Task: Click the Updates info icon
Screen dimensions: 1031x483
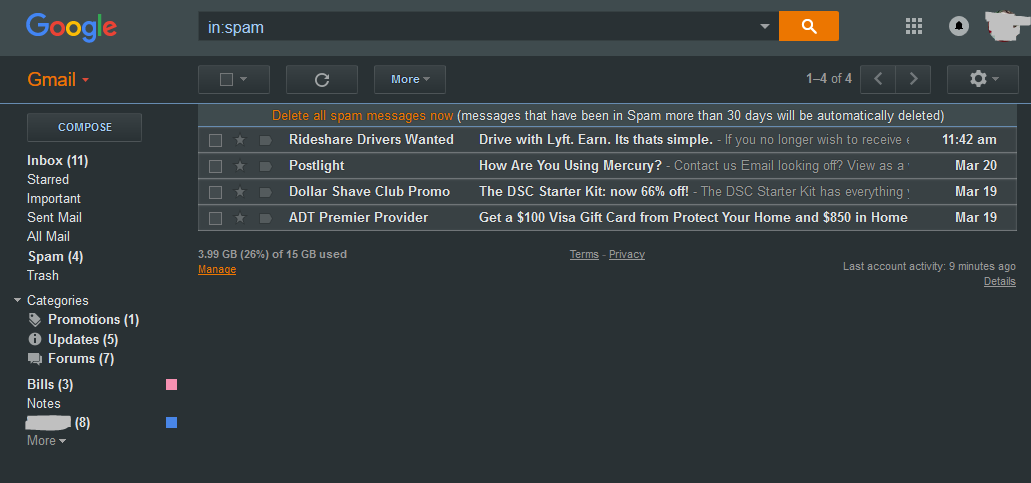Action: coord(35,339)
